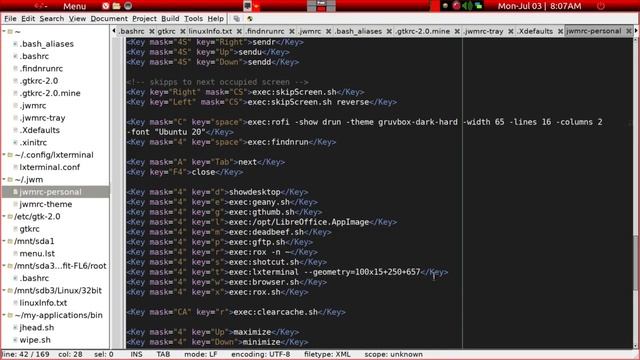Switch to the .jwmrc tab
Screen dimensions: 640x360
(x=309, y=31)
